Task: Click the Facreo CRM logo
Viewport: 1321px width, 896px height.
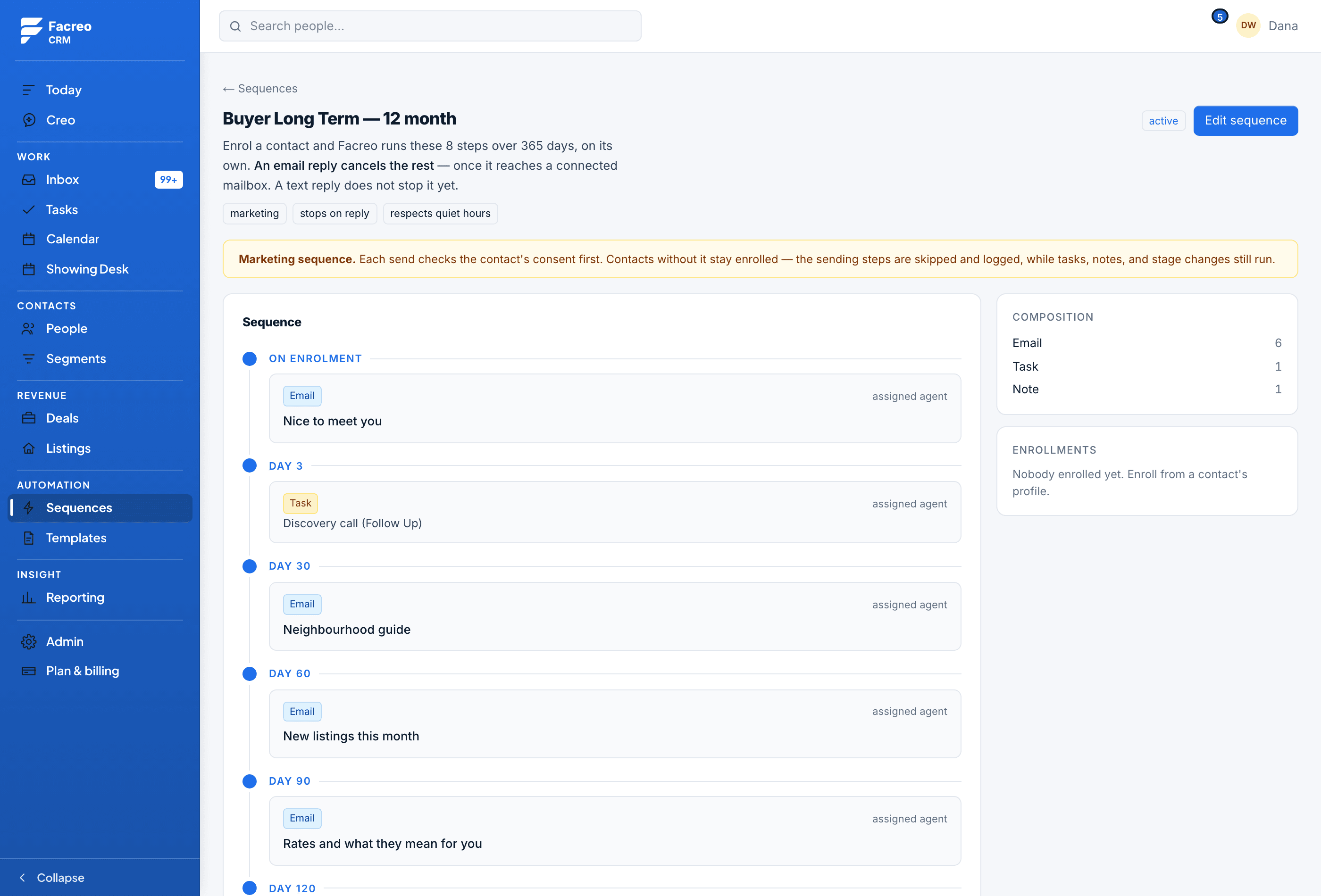Action: coord(56,31)
